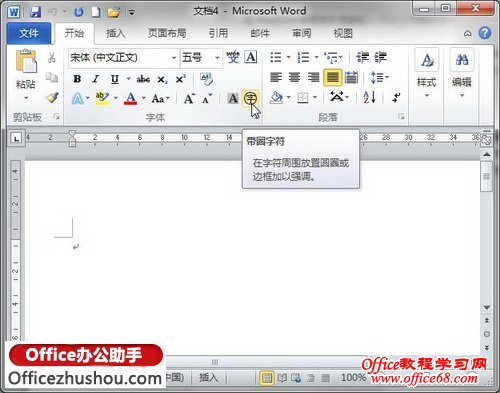Screen dimensions: 500x393
Task: Click the vertical scrollbar down arrow
Action: tap(487, 307)
